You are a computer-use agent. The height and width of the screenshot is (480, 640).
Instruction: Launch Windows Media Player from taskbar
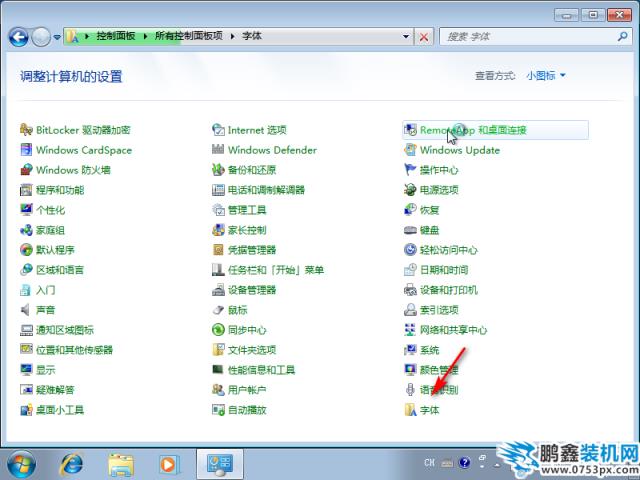point(169,464)
